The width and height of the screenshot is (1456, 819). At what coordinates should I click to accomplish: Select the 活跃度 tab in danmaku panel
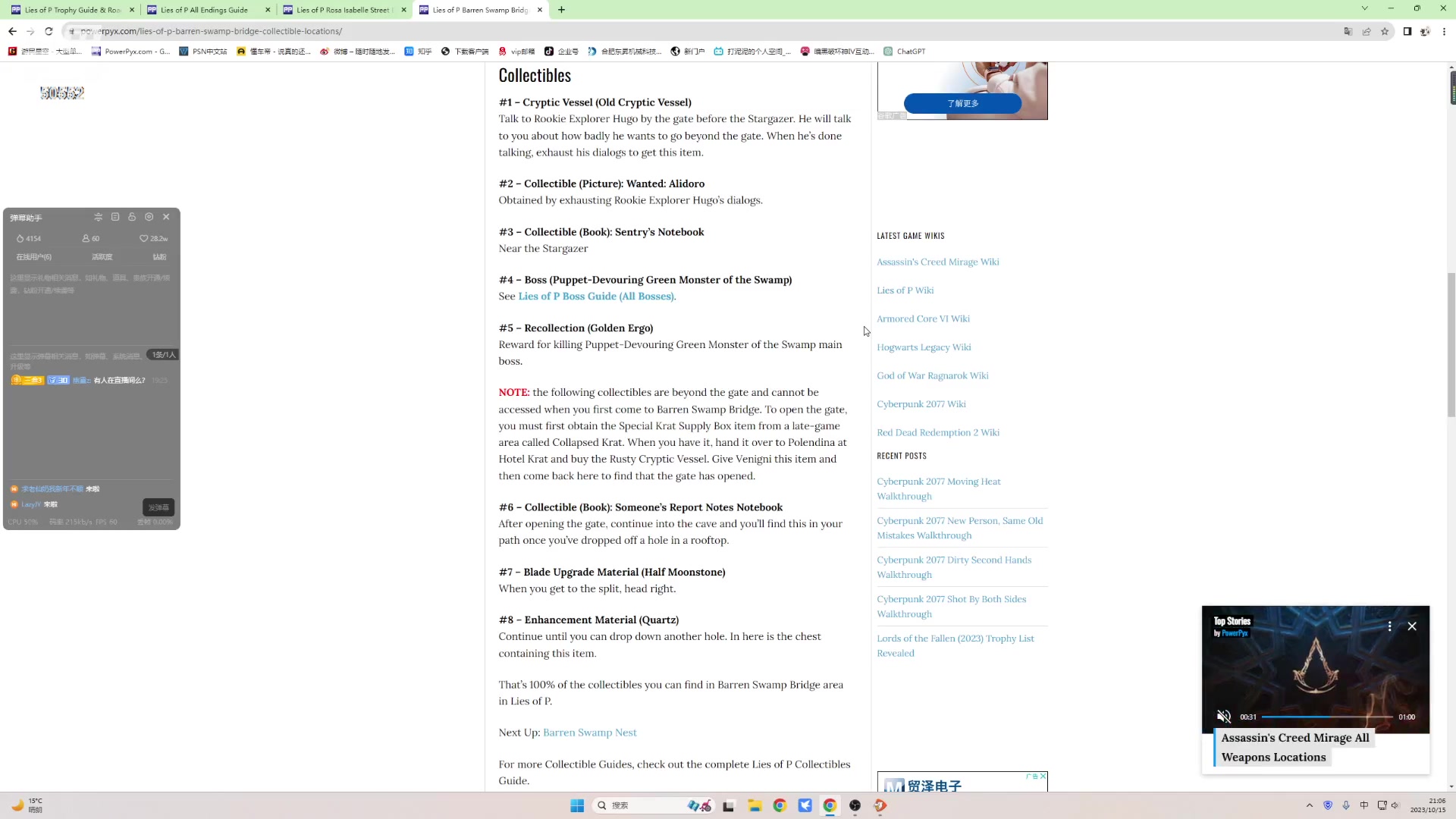pyautogui.click(x=102, y=257)
